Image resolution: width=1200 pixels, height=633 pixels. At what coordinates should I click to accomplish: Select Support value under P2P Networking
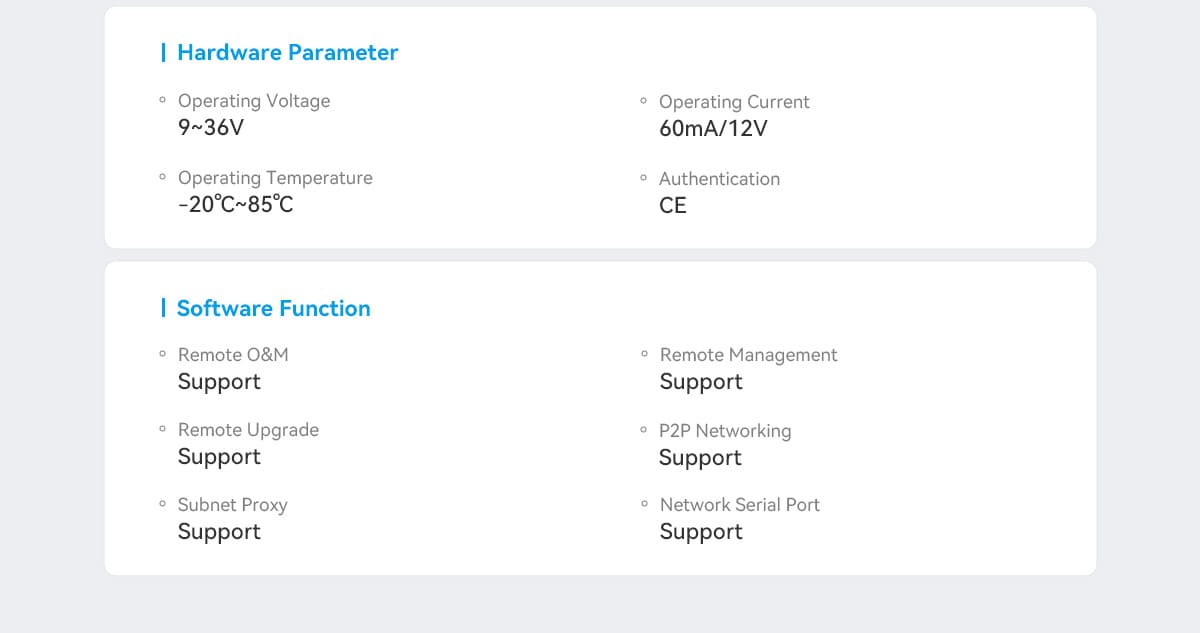pyautogui.click(x=700, y=458)
